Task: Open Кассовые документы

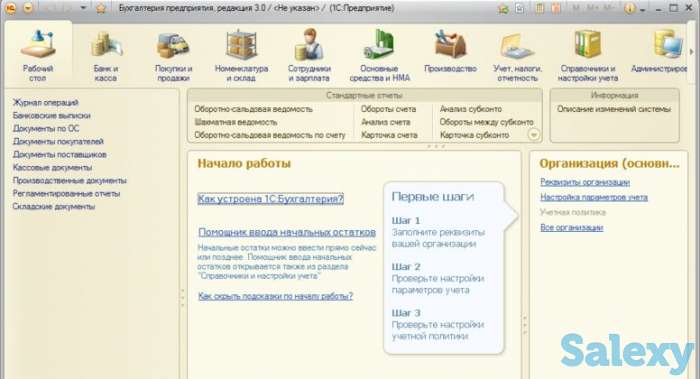Action: tap(53, 167)
